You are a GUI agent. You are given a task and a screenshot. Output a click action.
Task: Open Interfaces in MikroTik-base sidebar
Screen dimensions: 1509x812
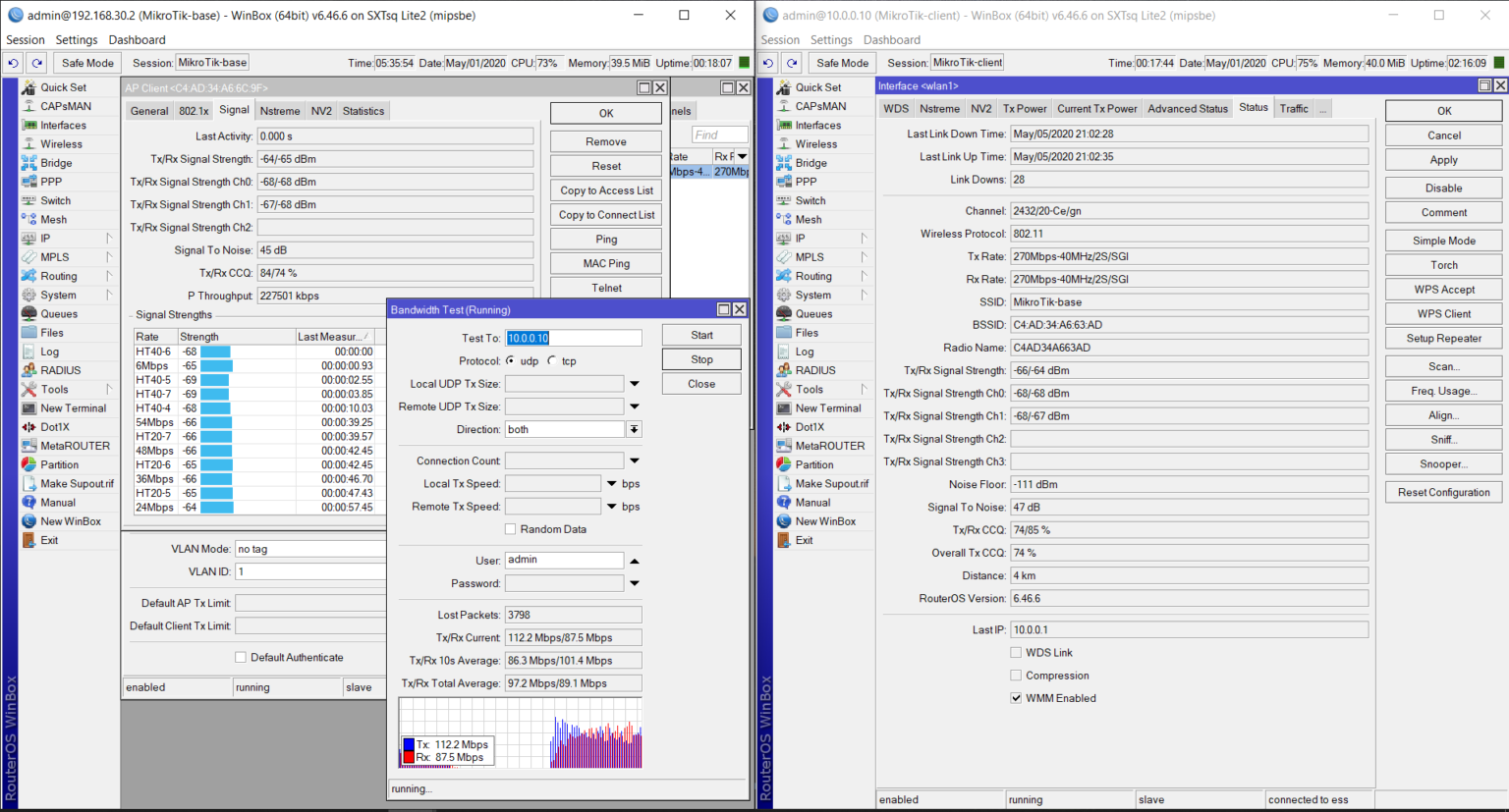pyautogui.click(x=63, y=126)
